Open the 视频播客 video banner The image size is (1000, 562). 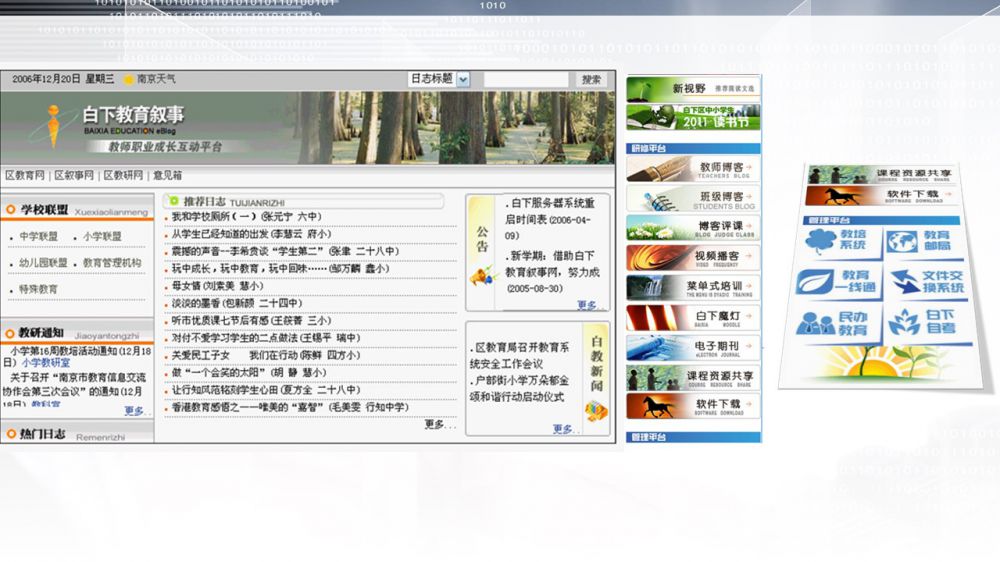691,258
